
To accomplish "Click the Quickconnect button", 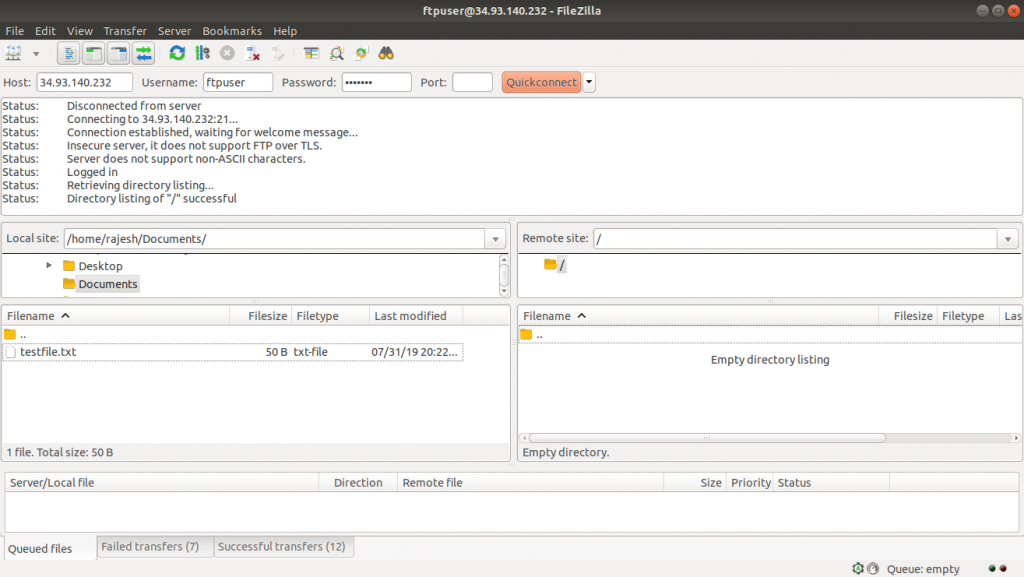I will 541,82.
